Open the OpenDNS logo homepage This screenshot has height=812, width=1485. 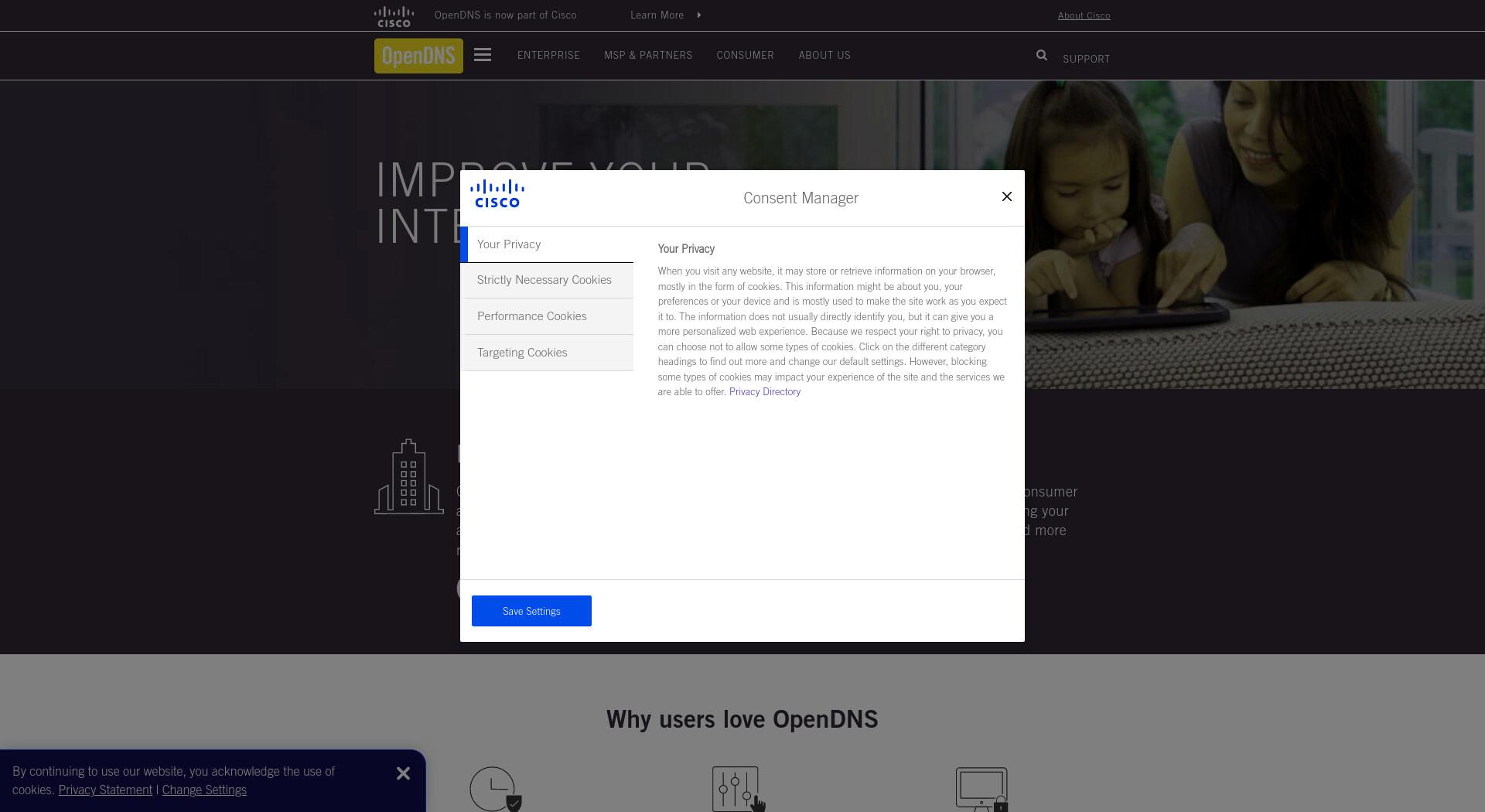tap(418, 56)
